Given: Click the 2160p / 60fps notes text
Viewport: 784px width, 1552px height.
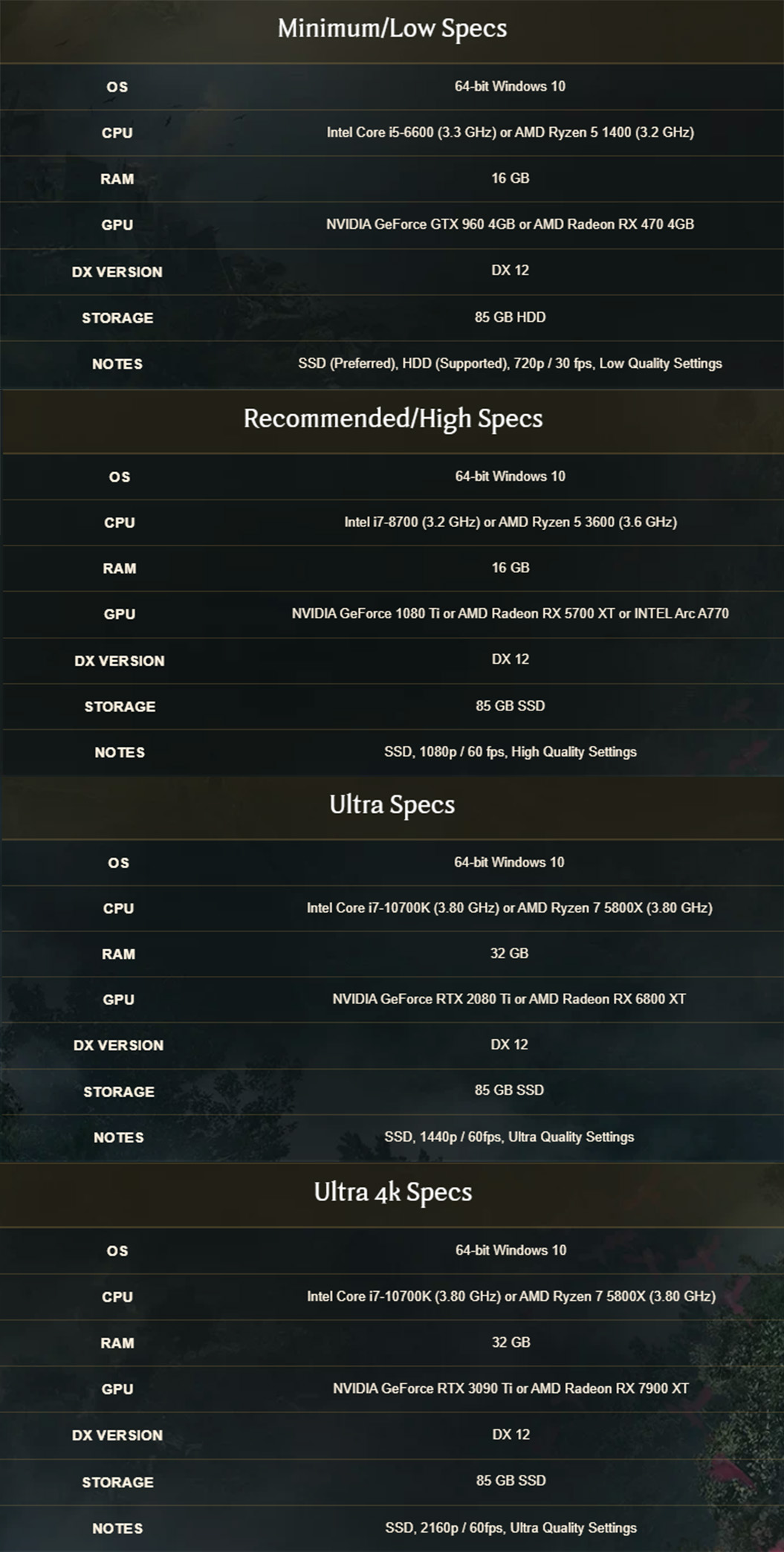Looking at the screenshot, I should [511, 1527].
